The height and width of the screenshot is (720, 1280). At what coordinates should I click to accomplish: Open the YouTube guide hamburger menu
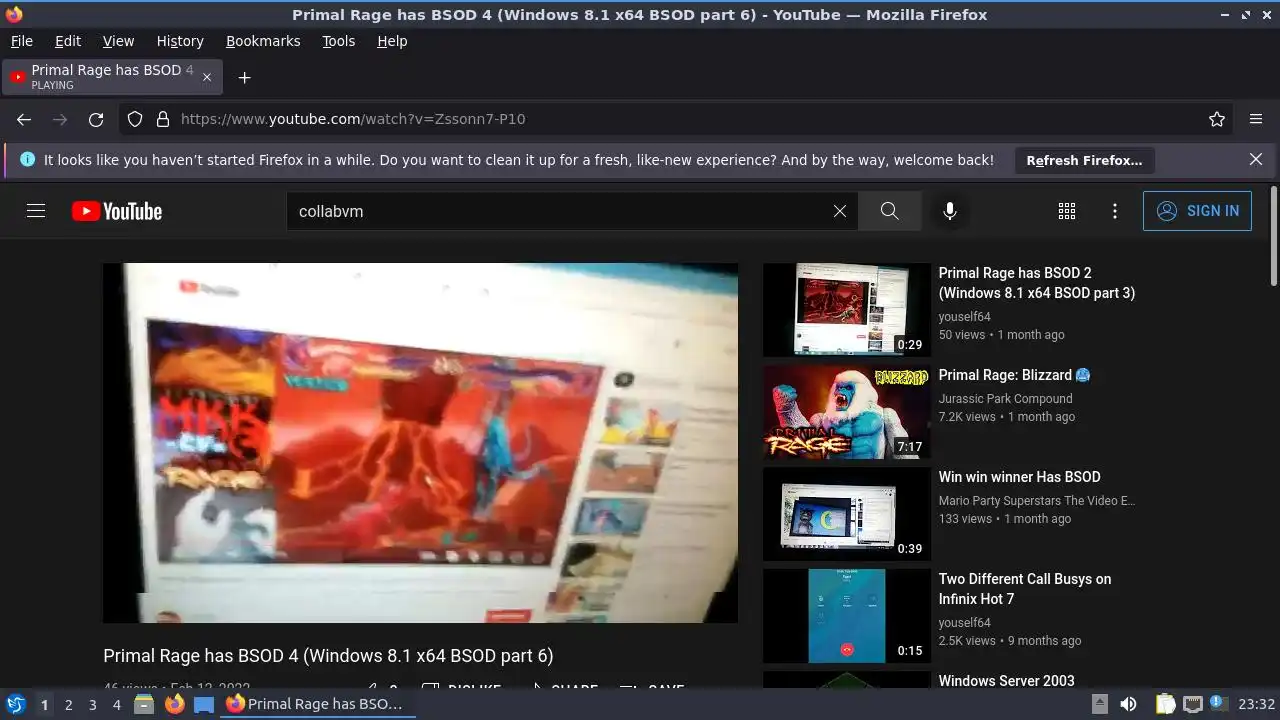coord(36,211)
